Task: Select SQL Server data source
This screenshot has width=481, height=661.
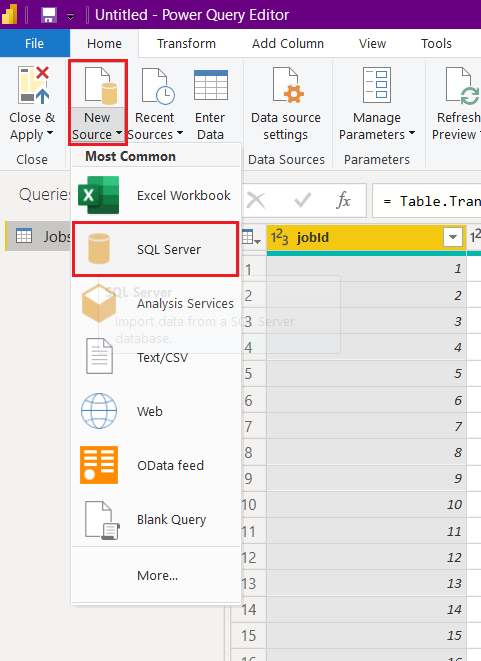Action: (x=156, y=250)
